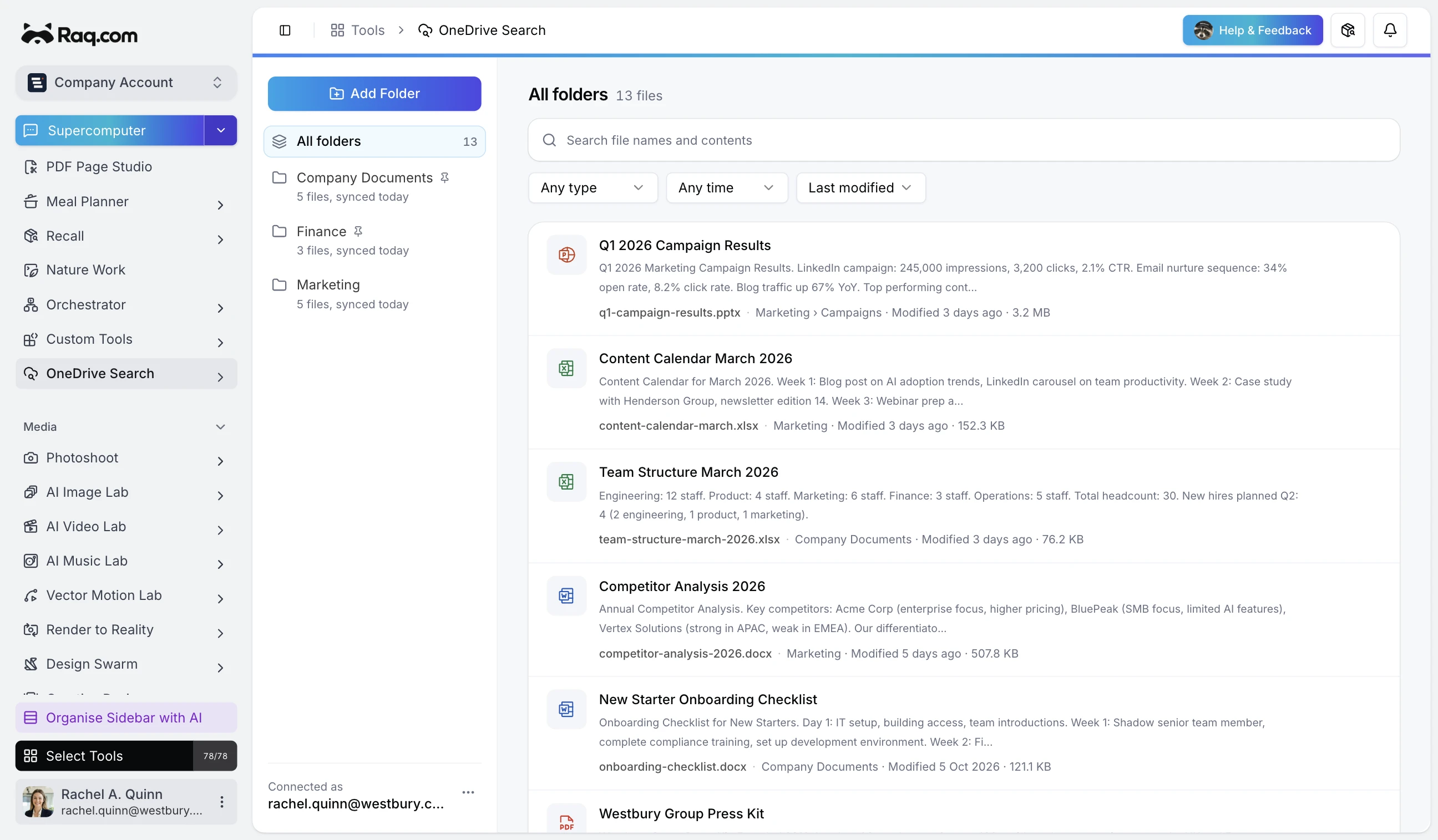The width and height of the screenshot is (1438, 840).
Task: Click the Word icon for Competitor Analysis 2026
Action: pos(566,595)
